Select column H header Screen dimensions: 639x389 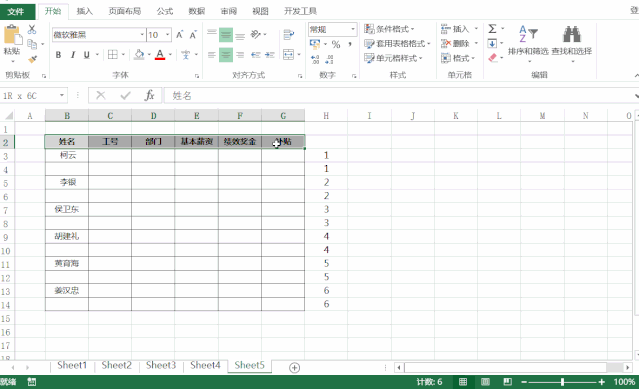pyautogui.click(x=326, y=116)
